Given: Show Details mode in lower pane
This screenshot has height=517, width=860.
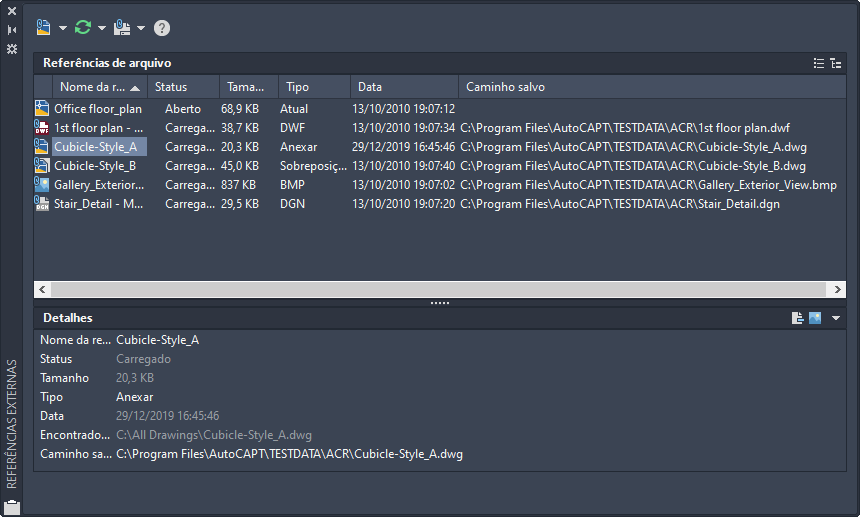Looking at the screenshot, I should [x=798, y=318].
